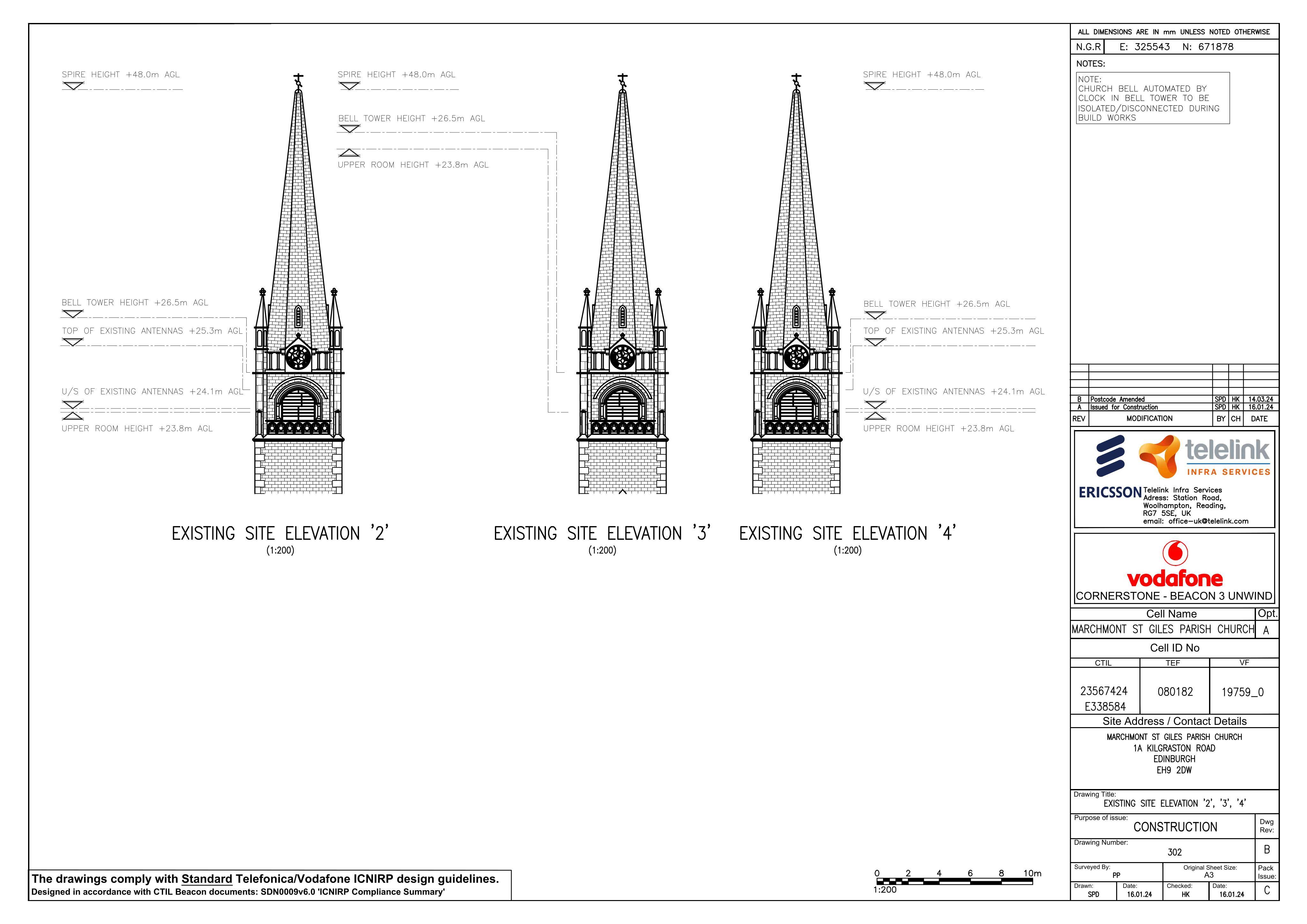Click 'U/S OF EXISTING ANTENNAS +24.1m AGL' beside Elevation 4
The height and width of the screenshot is (924, 1307).
[953, 392]
